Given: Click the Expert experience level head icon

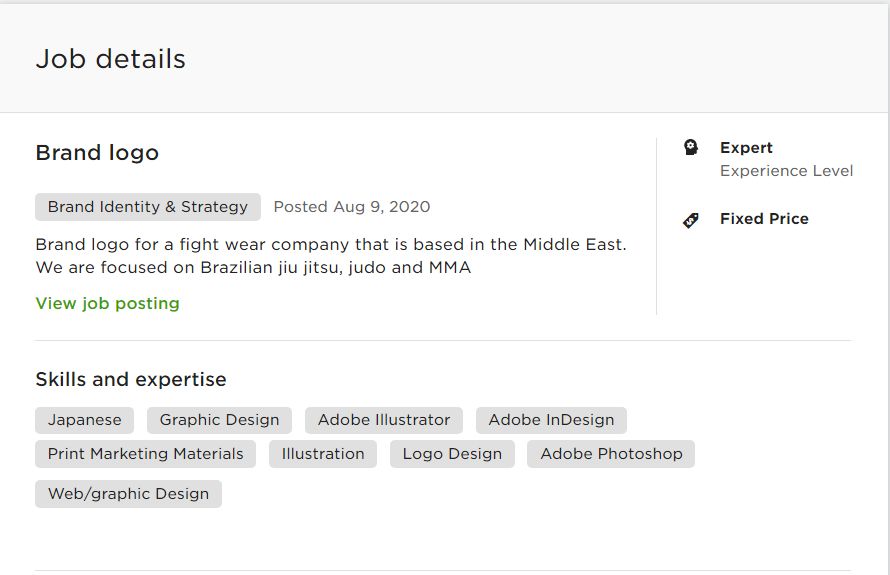Looking at the screenshot, I should pyautogui.click(x=691, y=148).
